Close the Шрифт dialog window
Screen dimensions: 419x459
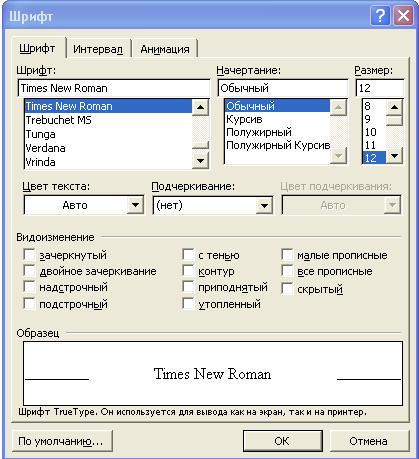(x=403, y=16)
